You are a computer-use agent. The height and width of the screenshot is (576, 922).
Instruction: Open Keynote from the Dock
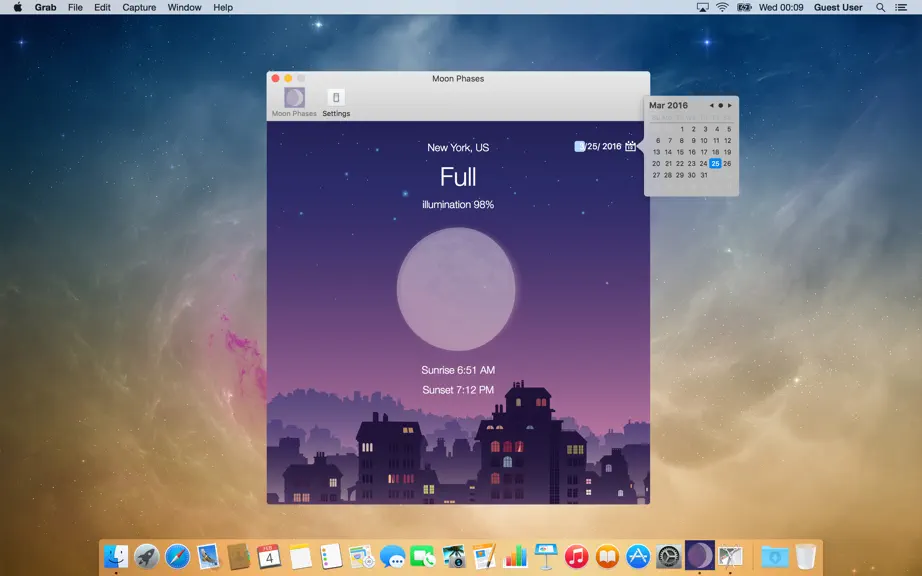pos(546,556)
